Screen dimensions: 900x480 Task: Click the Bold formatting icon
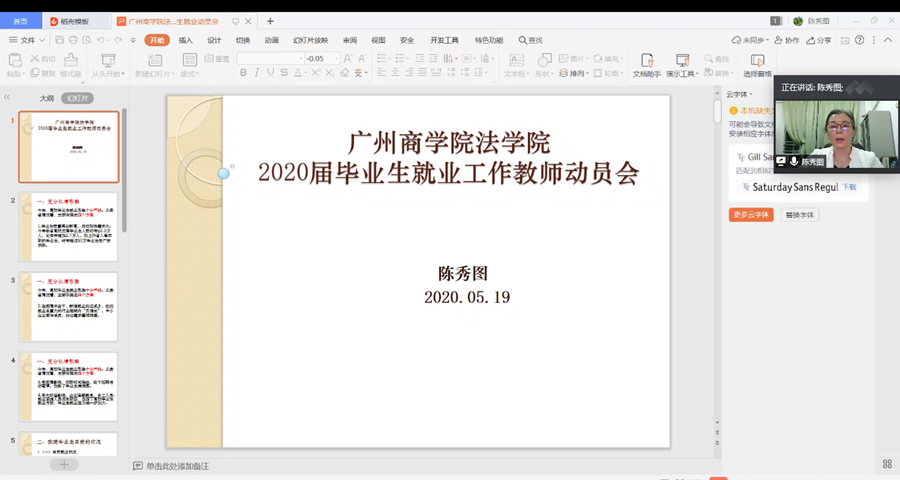coord(243,73)
